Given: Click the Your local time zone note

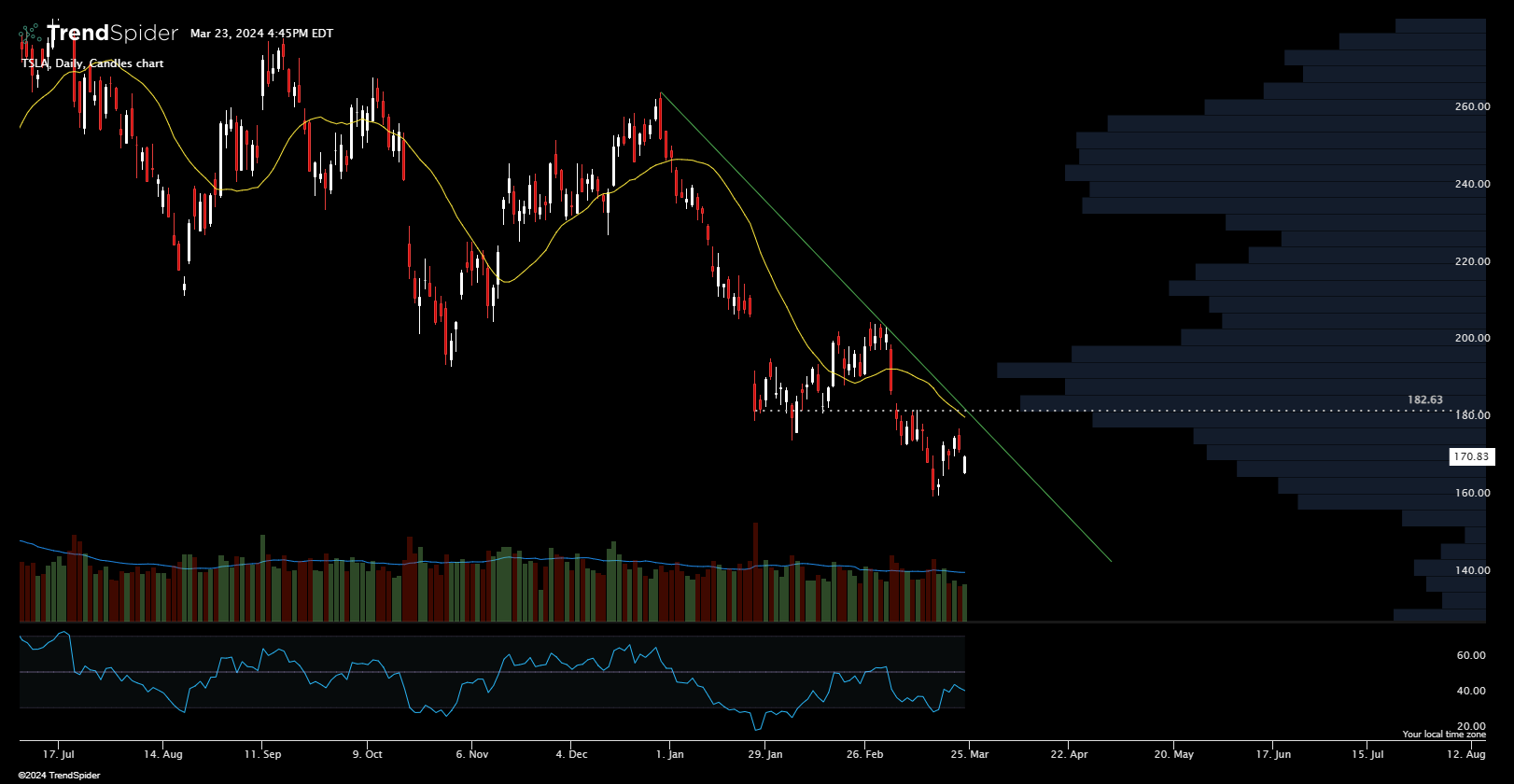Looking at the screenshot, I should tap(1444, 735).
